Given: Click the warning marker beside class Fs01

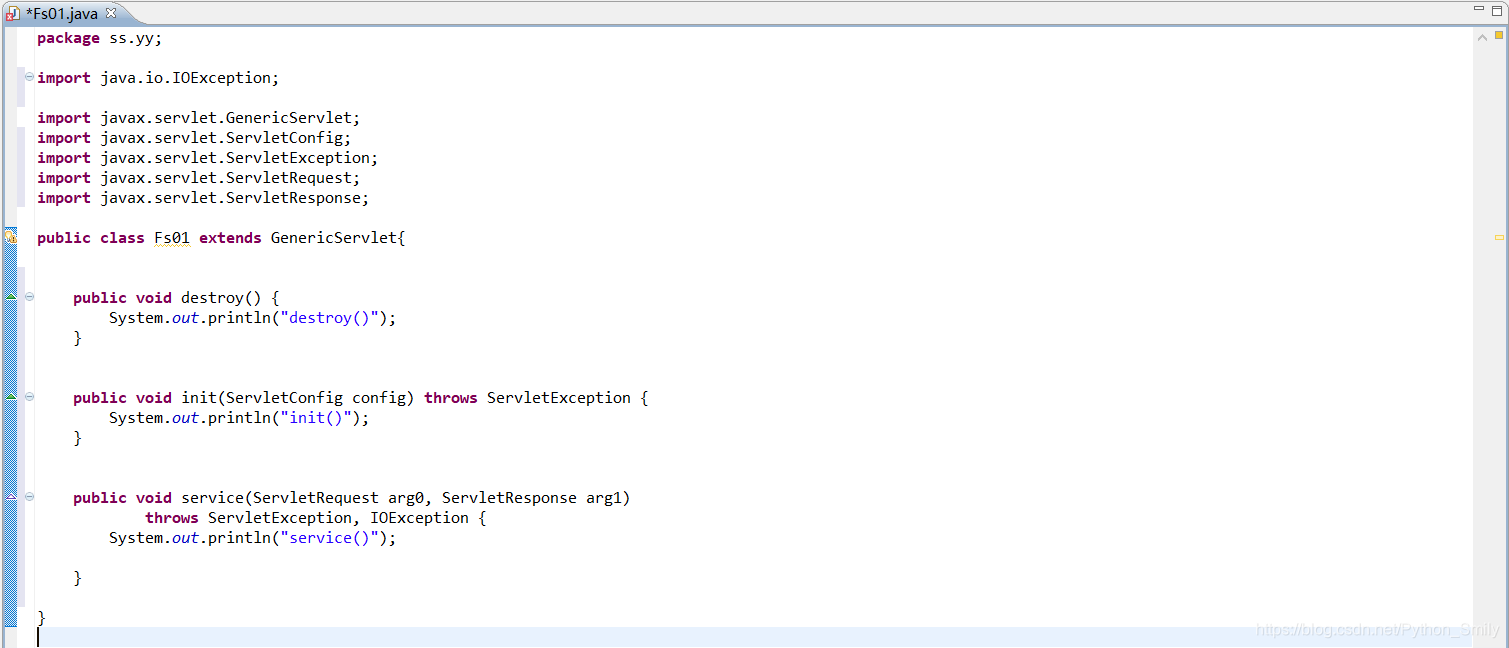Looking at the screenshot, I should pos(11,237).
